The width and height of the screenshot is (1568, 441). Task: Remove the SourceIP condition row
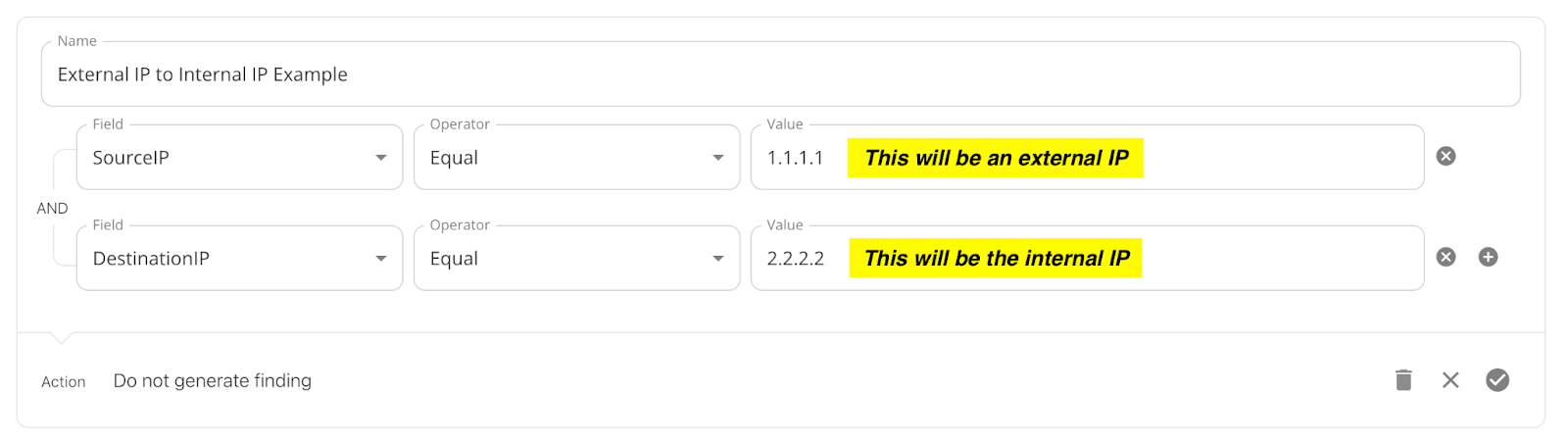pos(1445,156)
